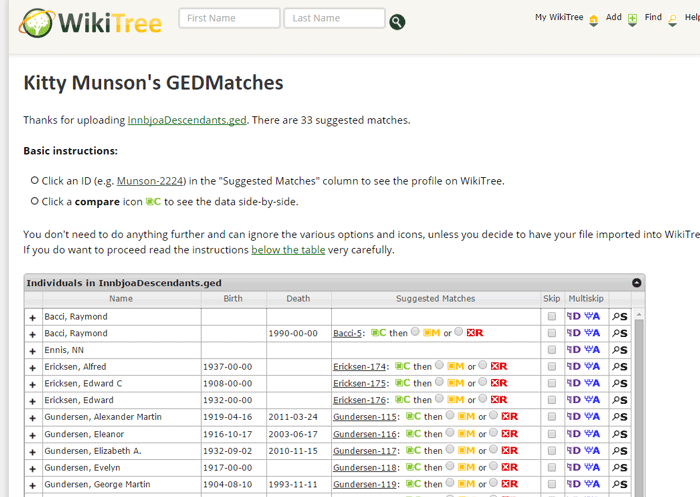Viewport: 700px width, 497px height.
Task: Expand the Gundersen, Evelyn row
Action: 32,469
